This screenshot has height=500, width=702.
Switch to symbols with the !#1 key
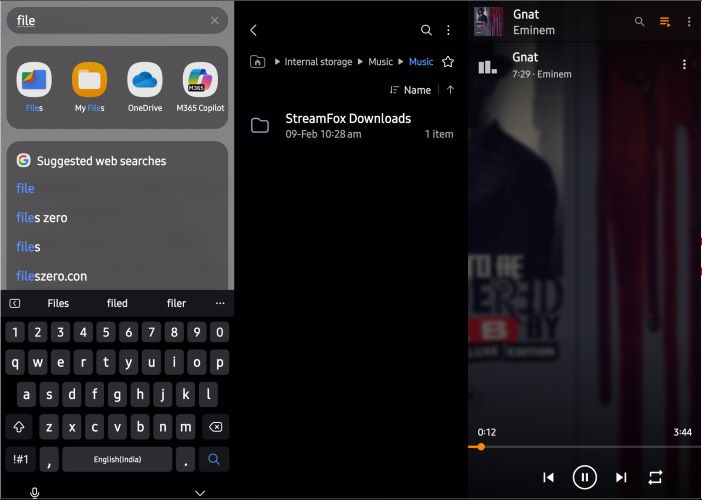coord(21,459)
